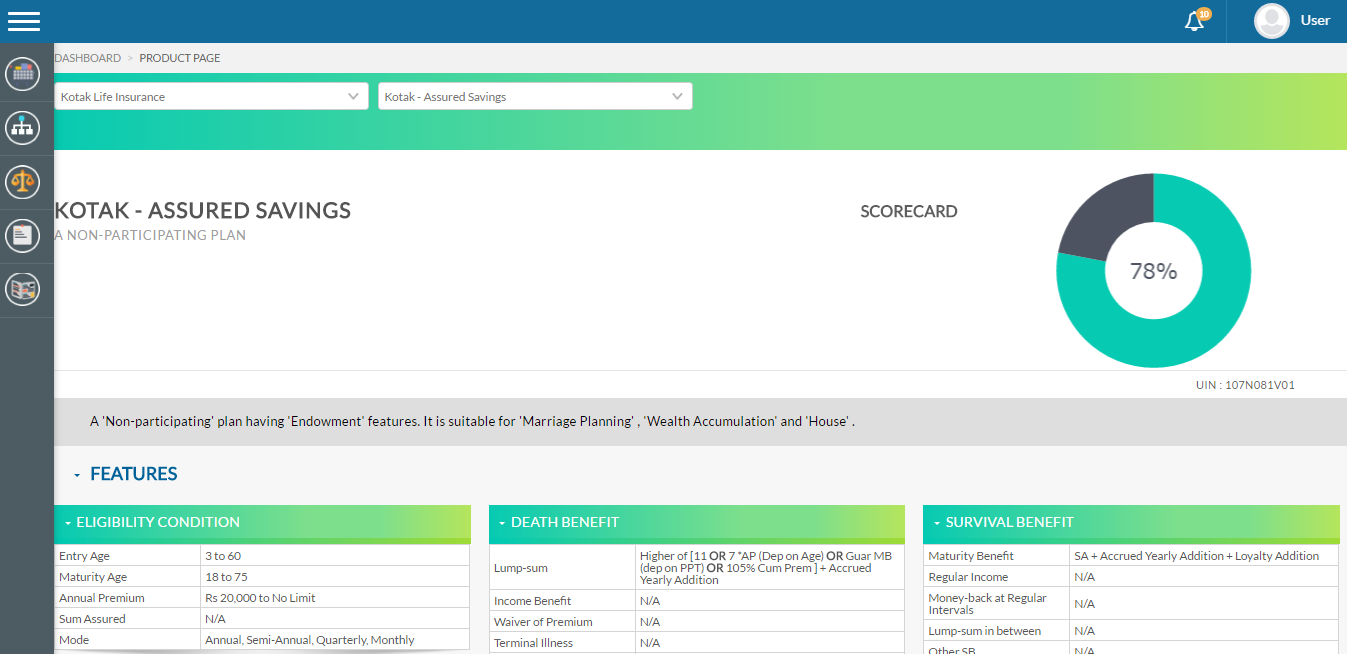The image size is (1347, 654).
Task: Click the Product Page breadcrumb
Action: [x=180, y=58]
